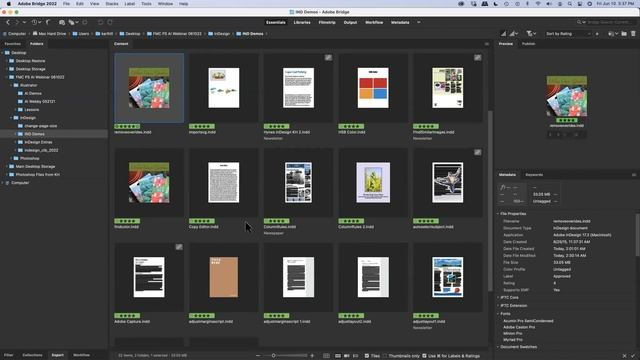640x360 pixels.
Task: Select the HSB Color.indd thumbnail
Action: (373, 88)
